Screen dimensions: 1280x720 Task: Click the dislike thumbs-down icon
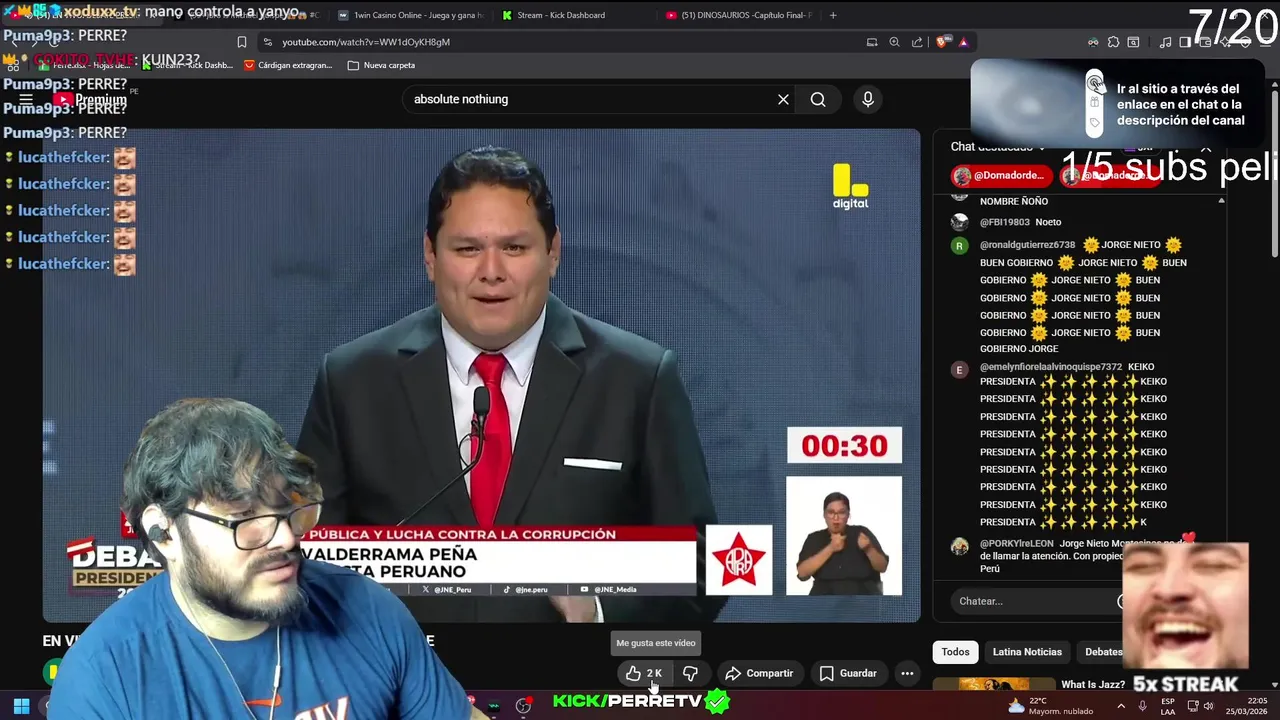(x=690, y=673)
